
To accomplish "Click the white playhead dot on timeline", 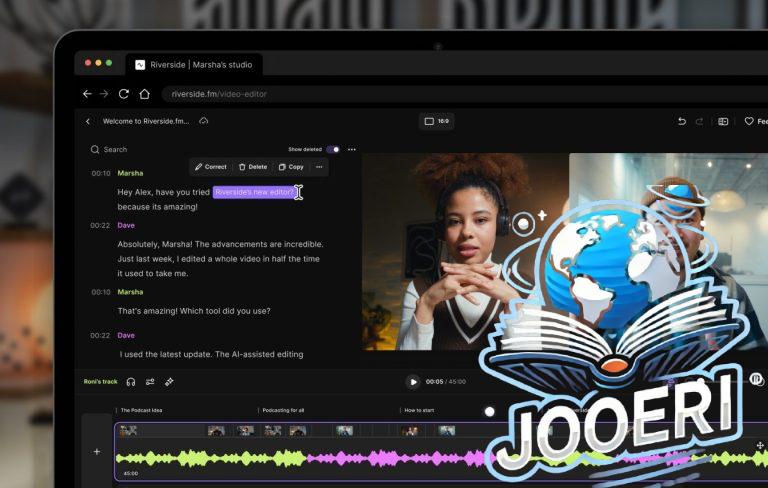I will [x=489, y=412].
